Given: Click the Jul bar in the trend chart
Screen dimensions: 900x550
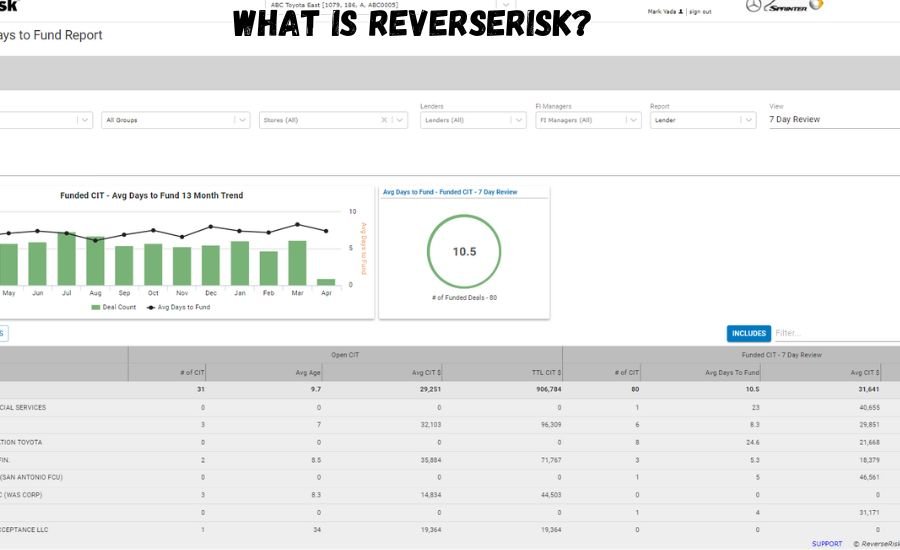Looking at the screenshot, I should tap(67, 259).
